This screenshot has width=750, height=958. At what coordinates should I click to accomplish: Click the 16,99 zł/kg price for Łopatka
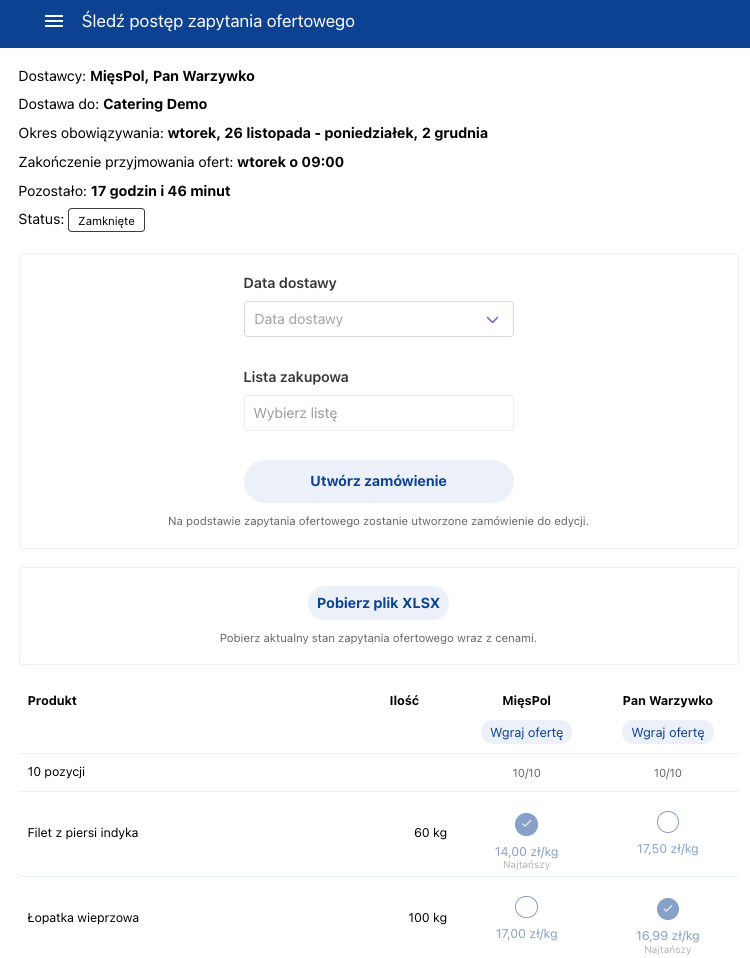coord(668,936)
